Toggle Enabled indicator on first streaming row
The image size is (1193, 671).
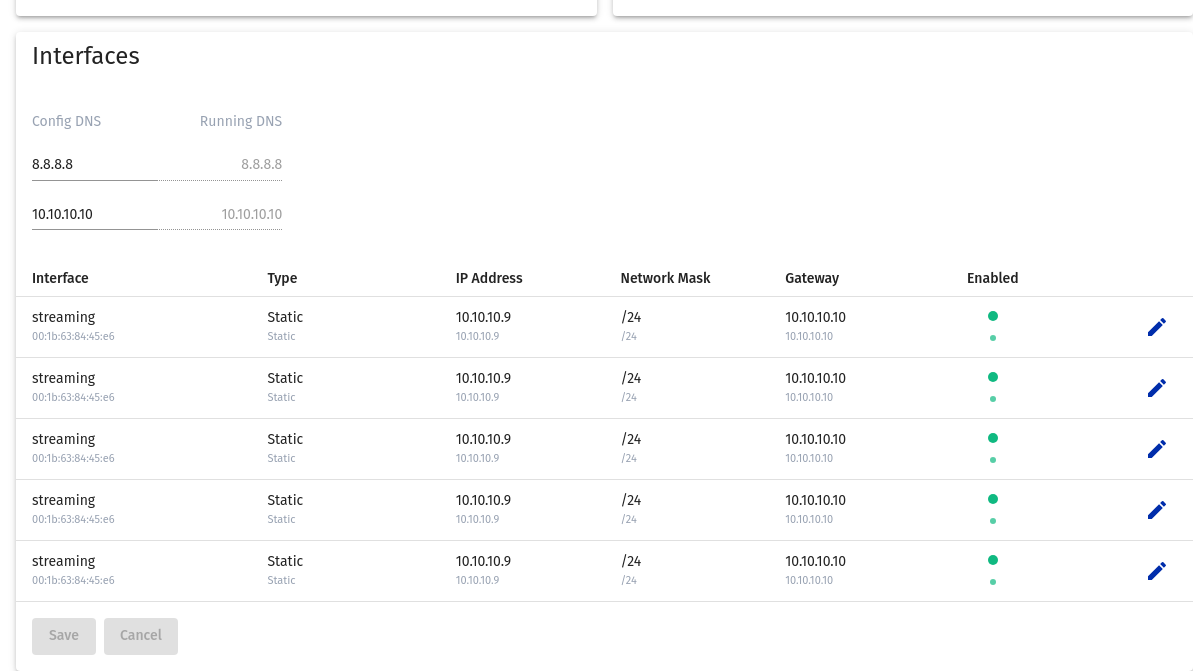(x=992, y=315)
